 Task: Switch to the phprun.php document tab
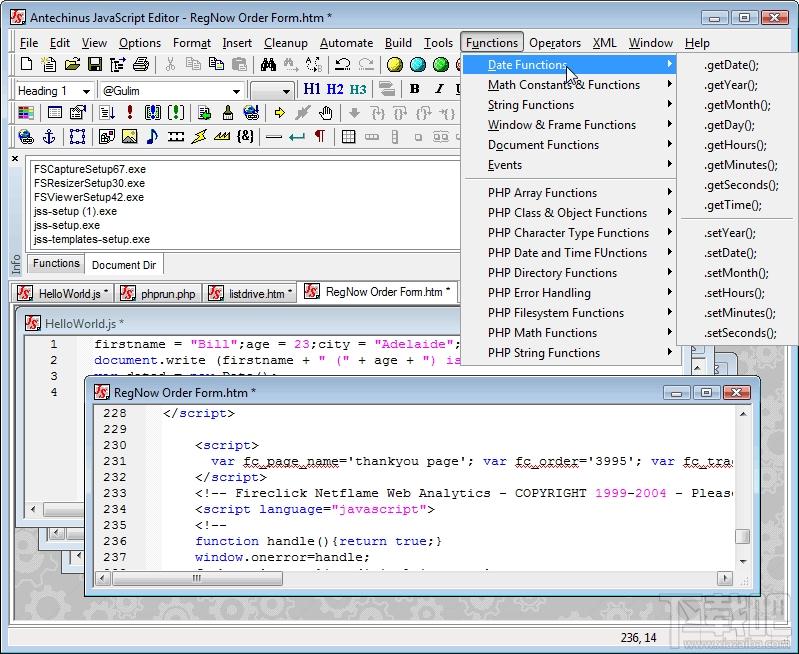click(x=159, y=293)
